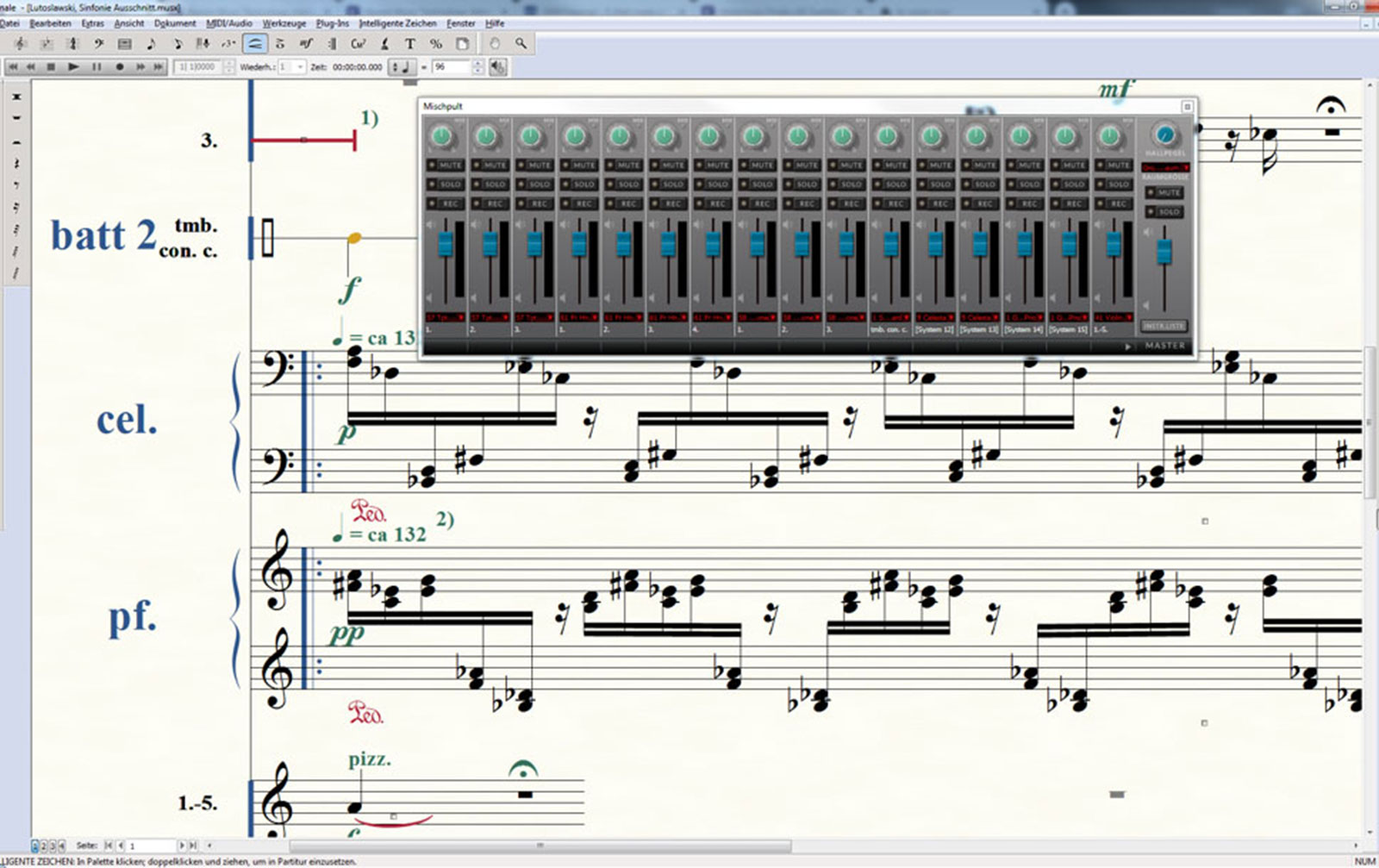Image resolution: width=1379 pixels, height=868 pixels.
Task: Solo the [System 15] mixer channel
Action: 1069,184
